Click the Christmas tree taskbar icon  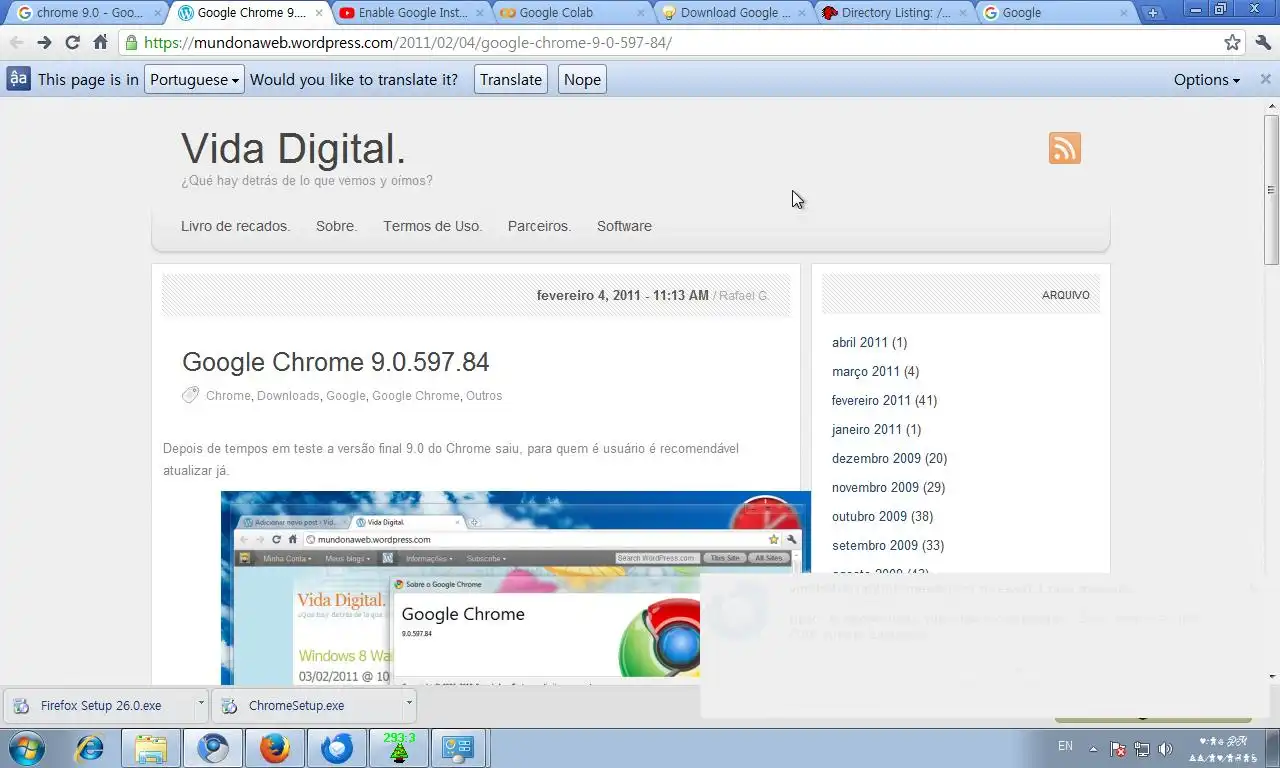click(x=399, y=748)
